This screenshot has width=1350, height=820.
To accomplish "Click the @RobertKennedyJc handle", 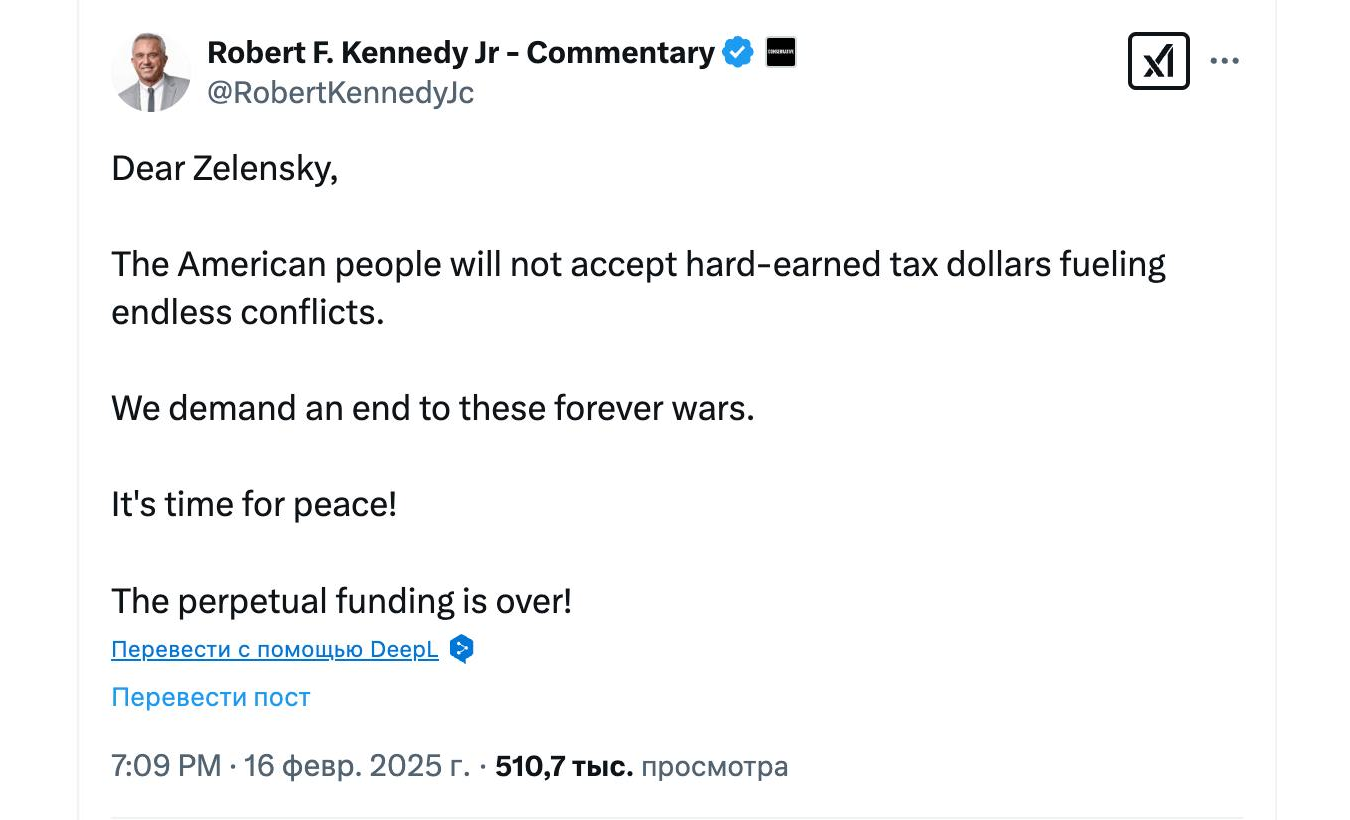I will click(340, 93).
